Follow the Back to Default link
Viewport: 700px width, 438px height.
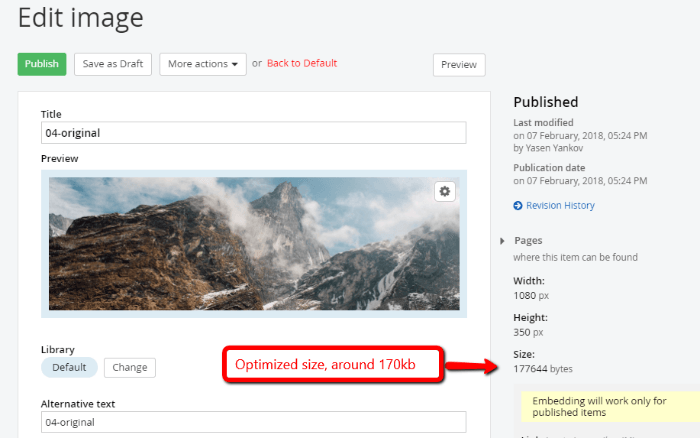coord(301,63)
